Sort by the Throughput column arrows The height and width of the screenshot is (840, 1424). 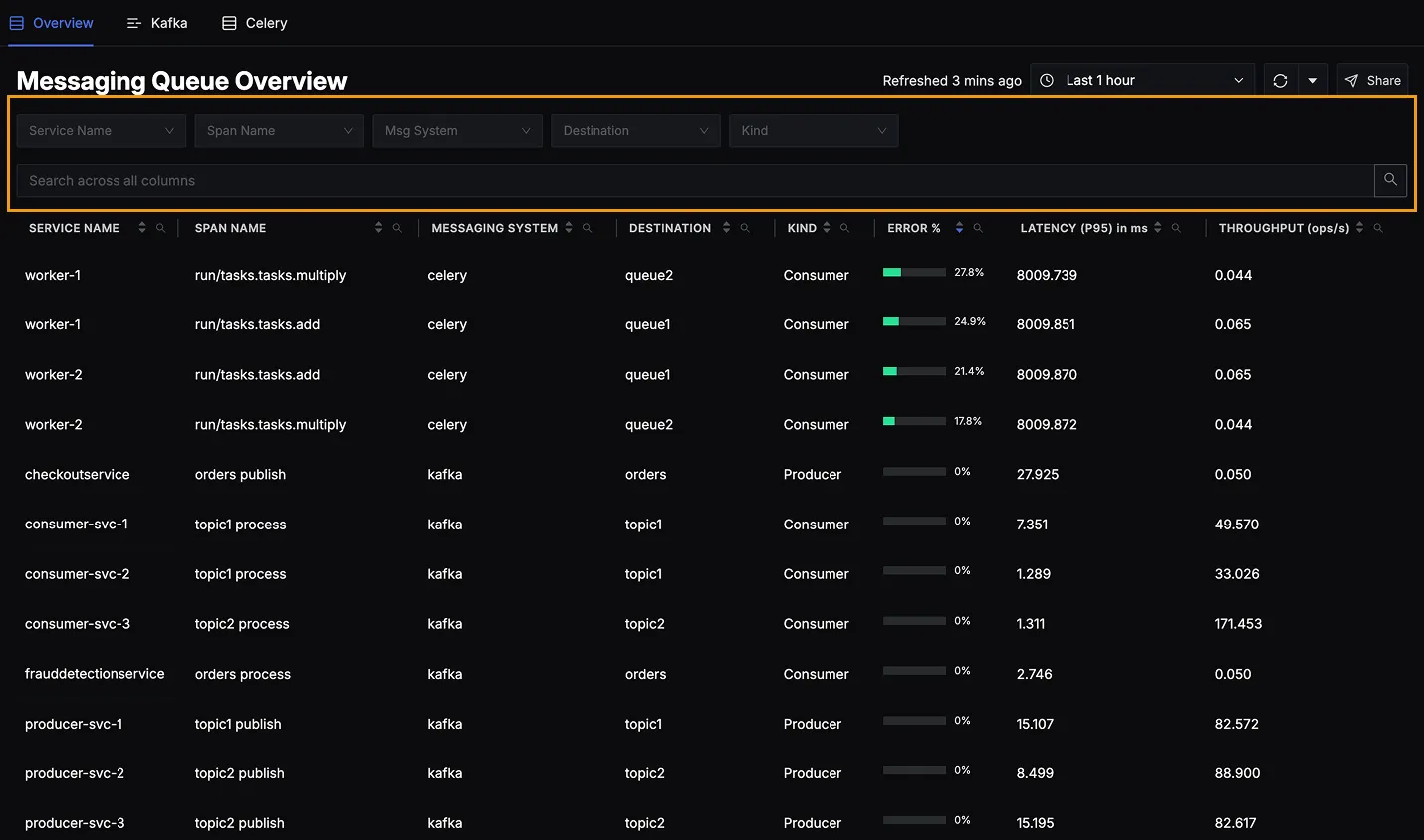click(1359, 228)
